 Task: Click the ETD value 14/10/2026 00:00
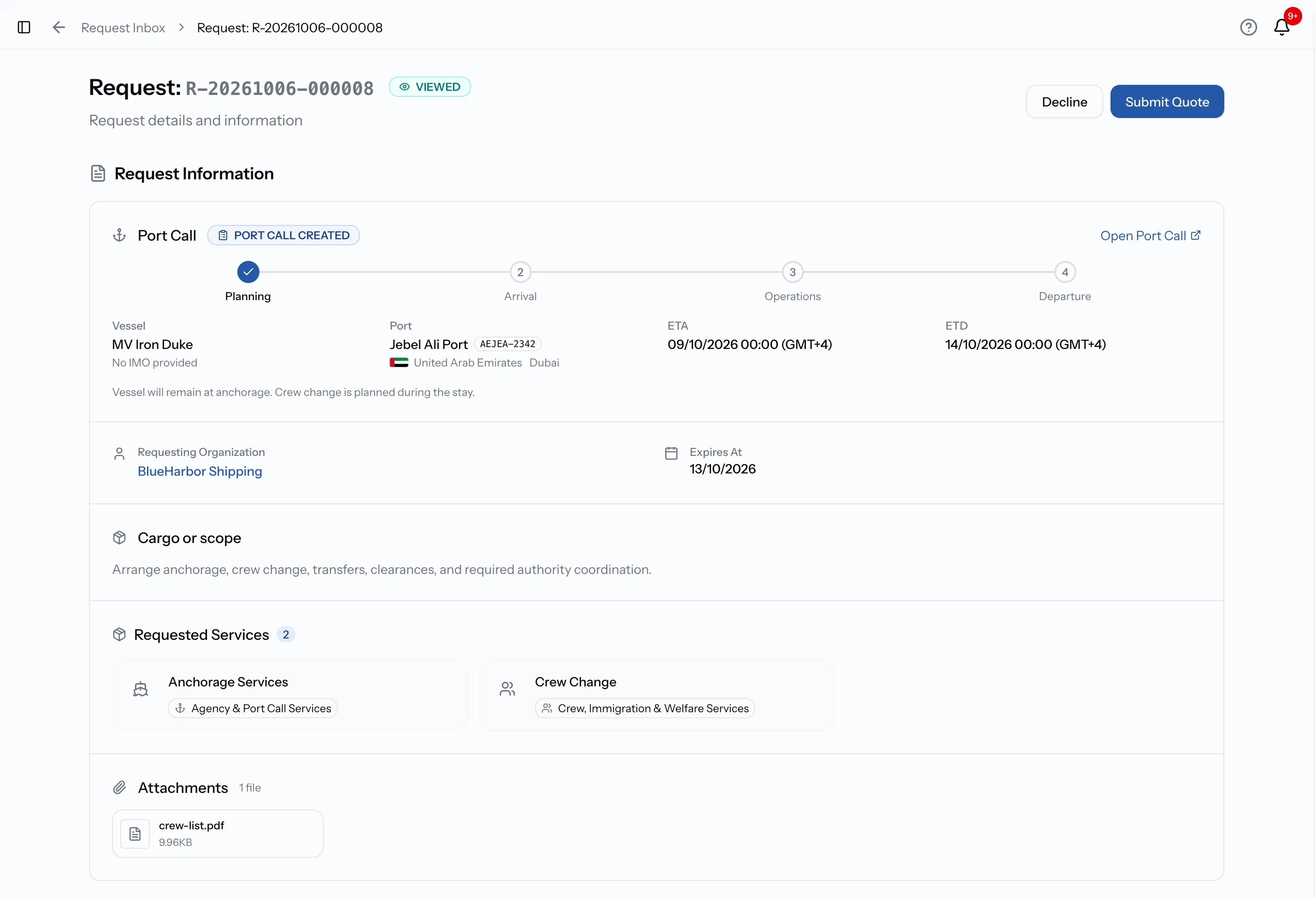click(1026, 344)
